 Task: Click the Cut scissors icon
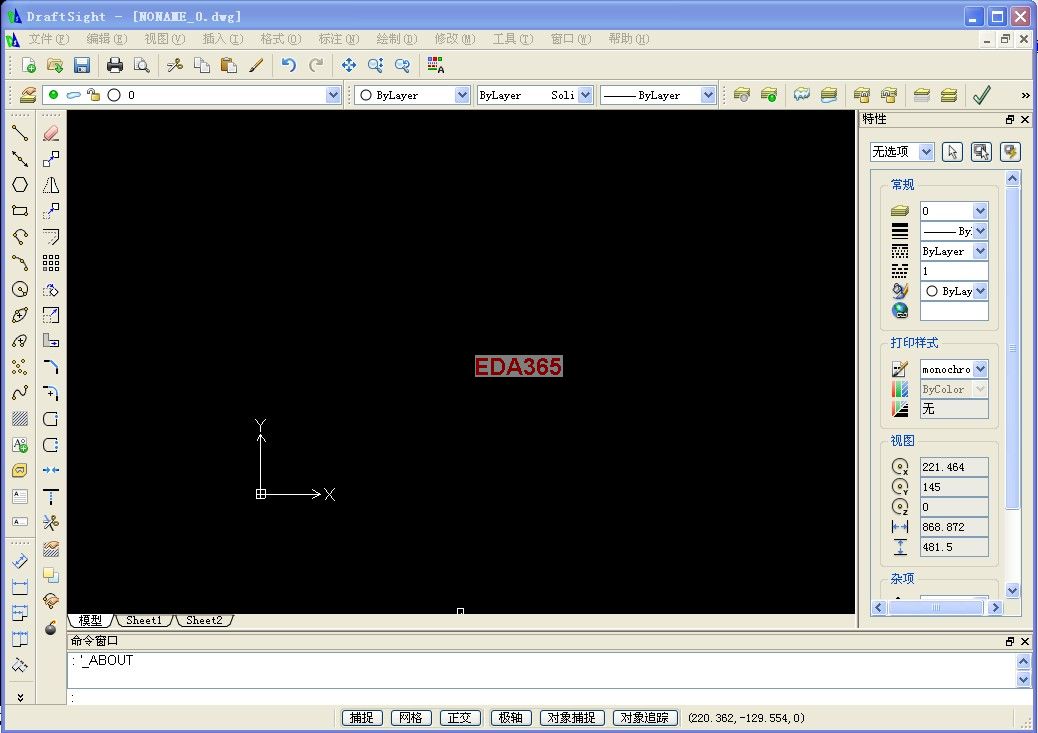(x=175, y=65)
